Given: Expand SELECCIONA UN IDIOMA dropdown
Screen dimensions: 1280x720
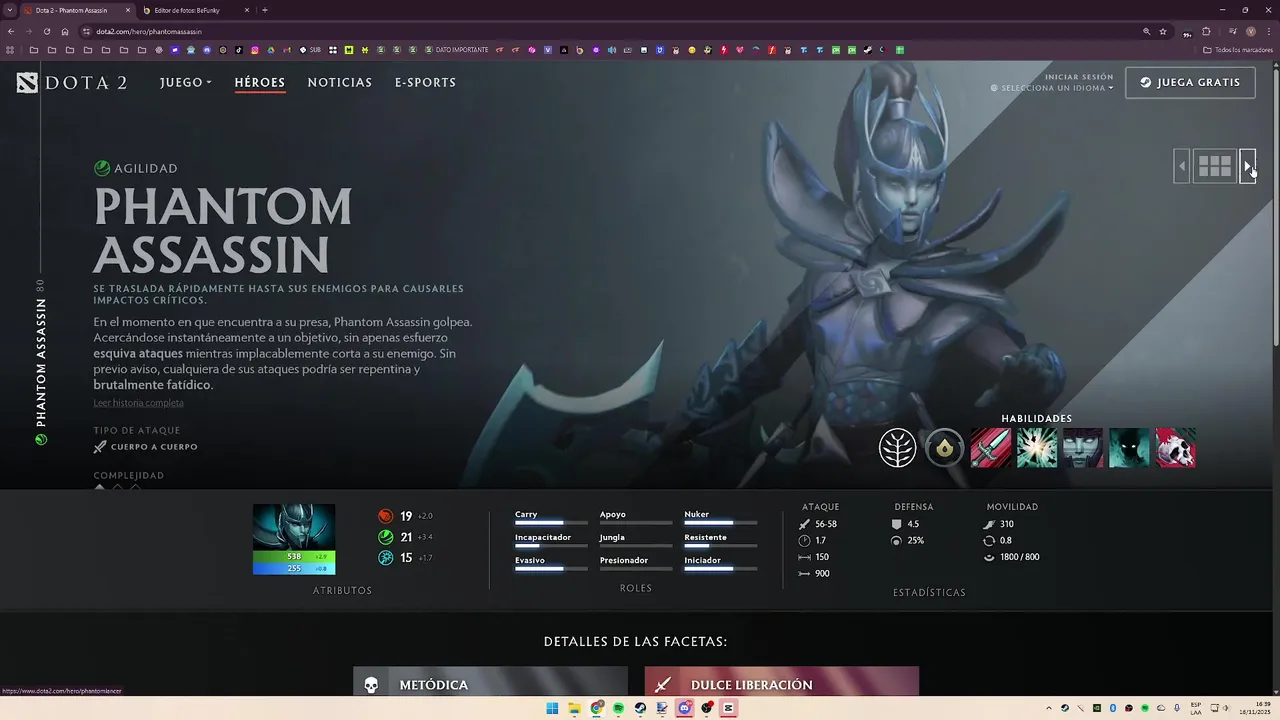Looking at the screenshot, I should (x=1052, y=88).
